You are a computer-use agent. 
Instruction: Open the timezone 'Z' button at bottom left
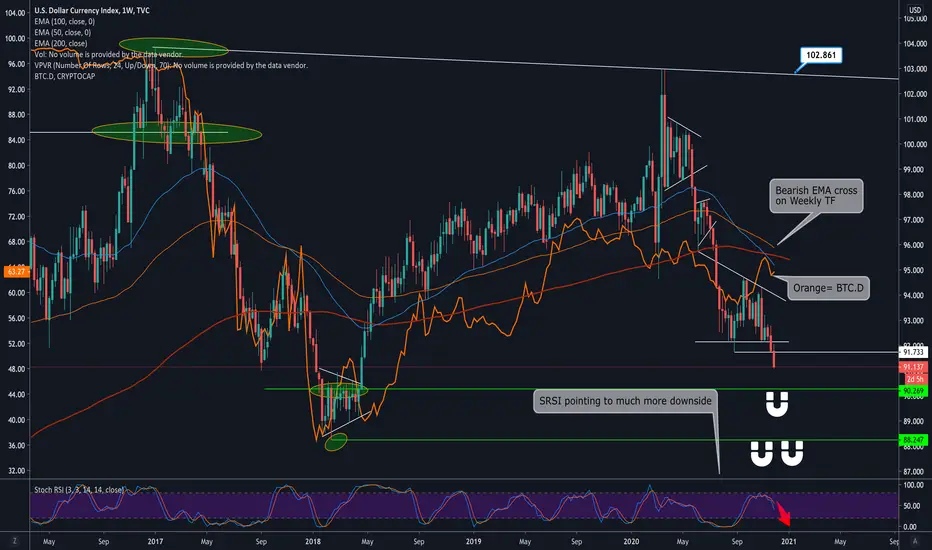coord(15,541)
